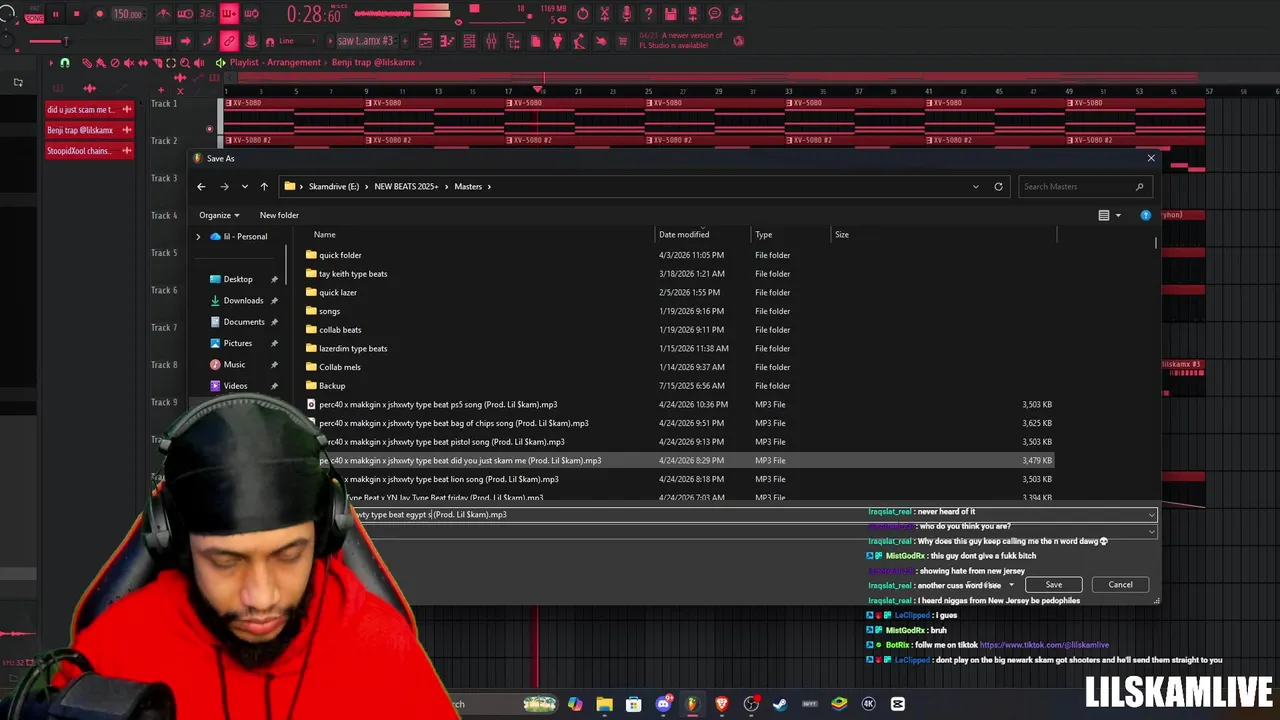Image resolution: width=1280 pixels, height=720 pixels.
Task: Open the Organize menu
Action: tap(219, 215)
